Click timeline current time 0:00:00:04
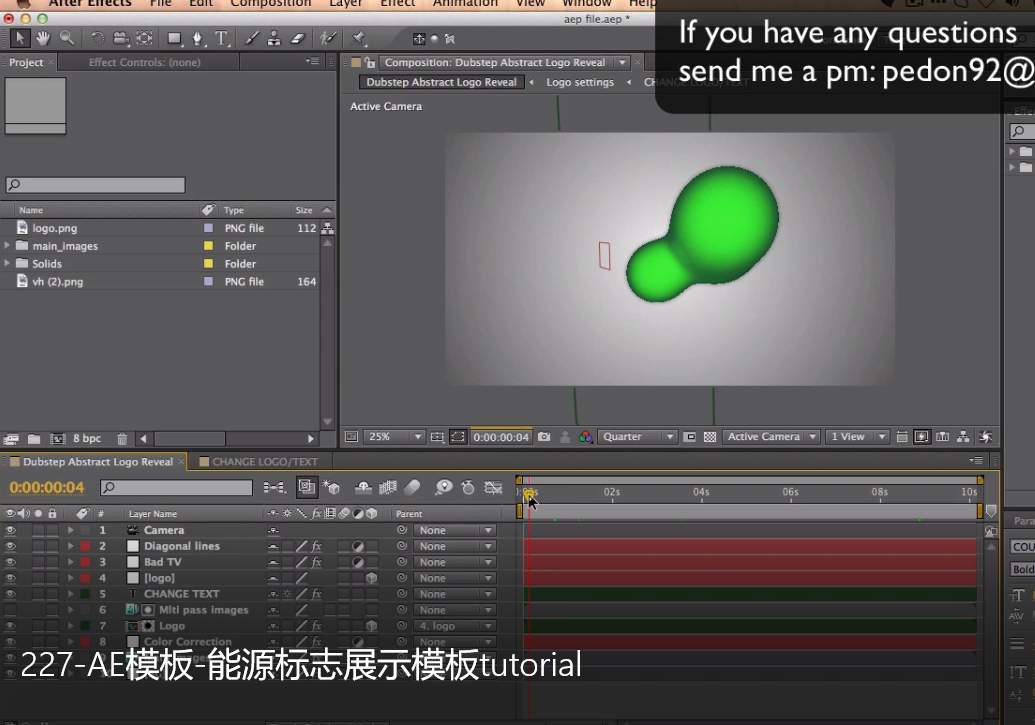Image resolution: width=1035 pixels, height=725 pixels. click(x=47, y=487)
